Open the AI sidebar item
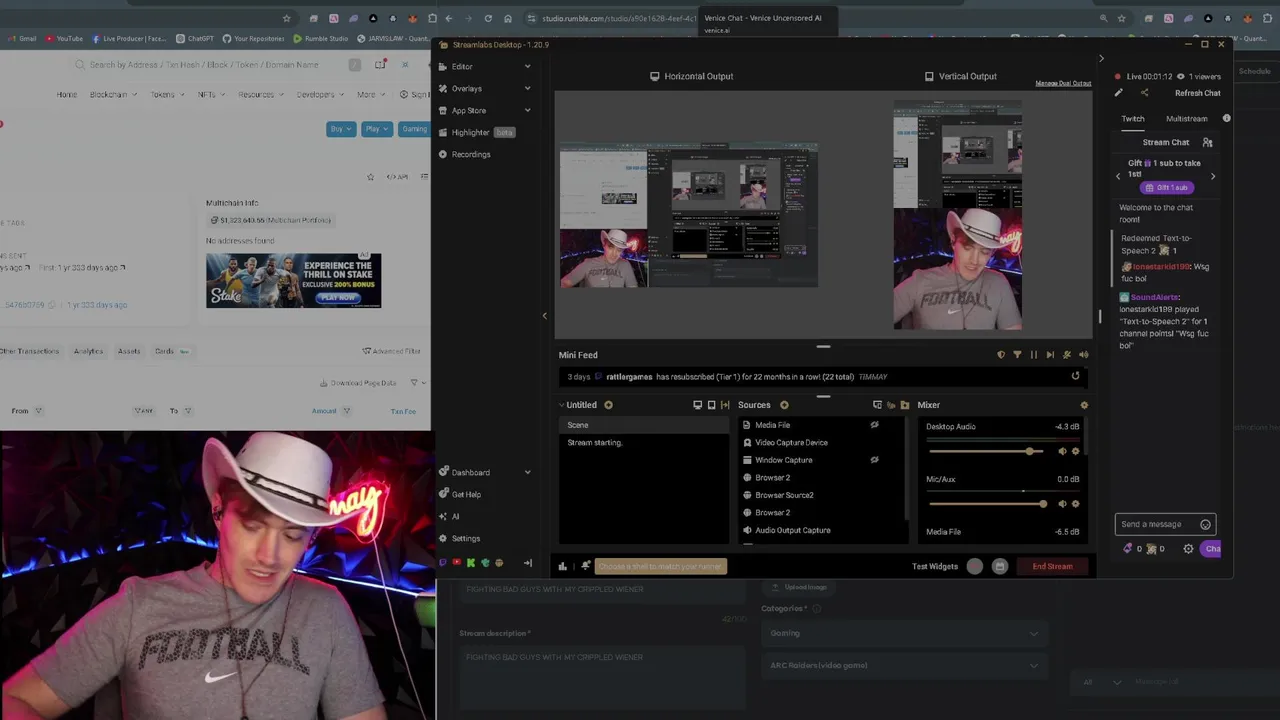This screenshot has height=720, width=1280. 455,516
